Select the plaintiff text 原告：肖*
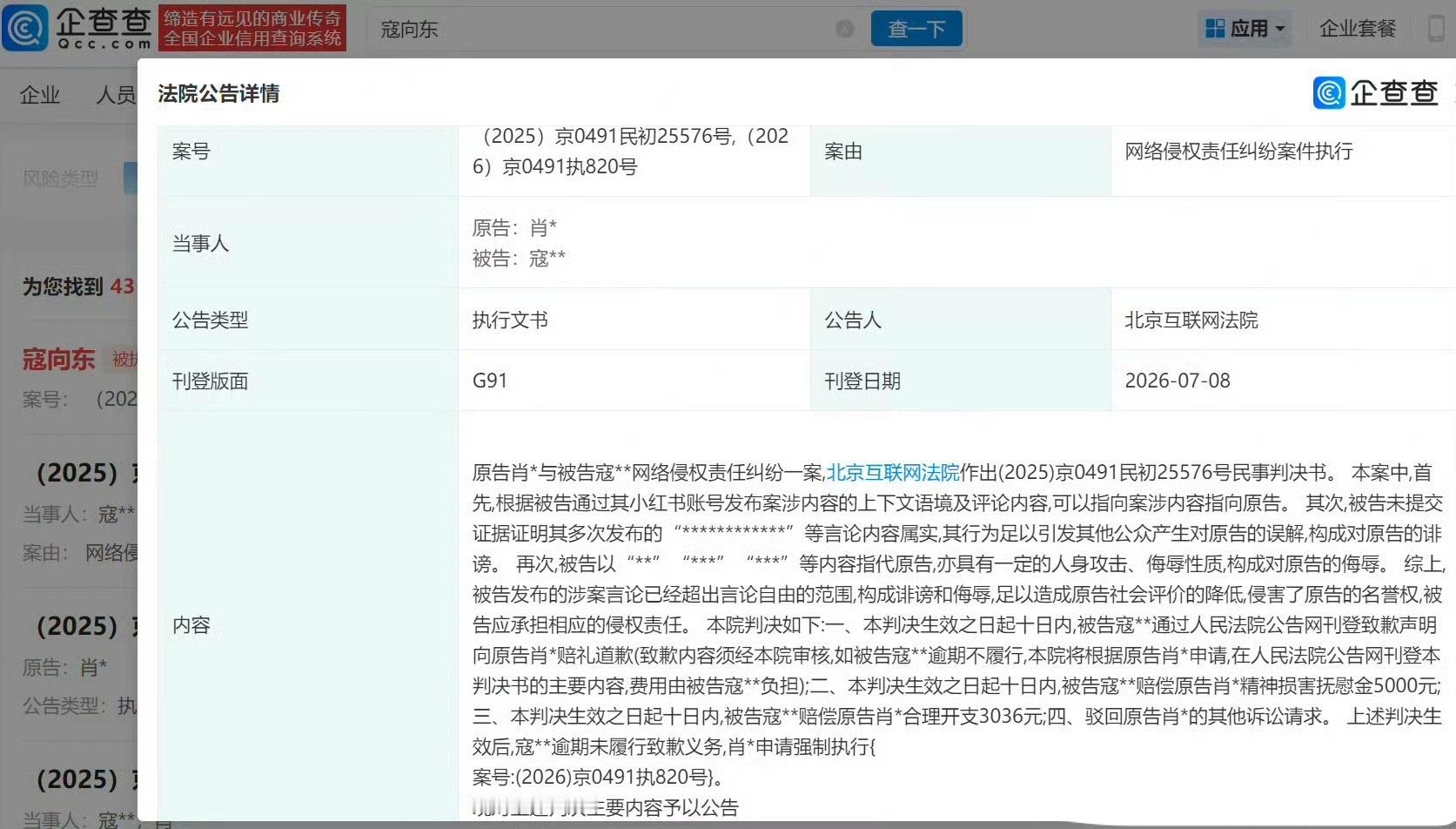Image resolution: width=1456 pixels, height=829 pixels. [x=514, y=228]
